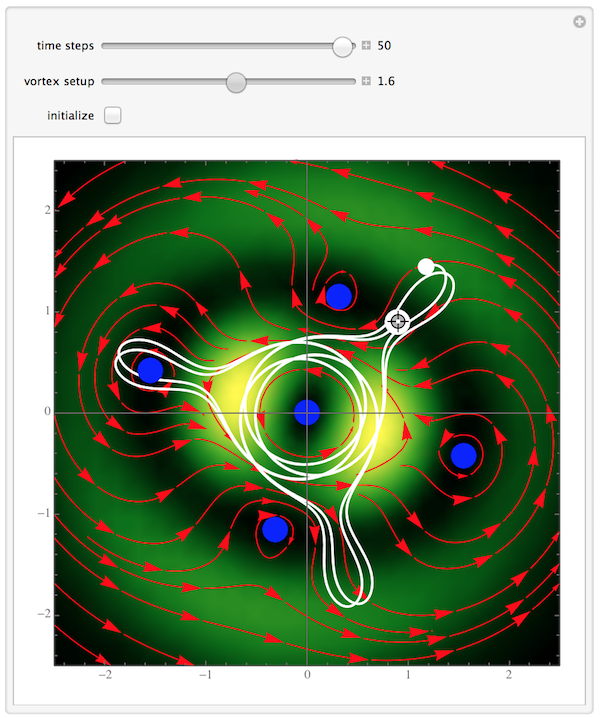Toggle the initialize checkbox
The height and width of the screenshot is (718, 600).
point(113,115)
